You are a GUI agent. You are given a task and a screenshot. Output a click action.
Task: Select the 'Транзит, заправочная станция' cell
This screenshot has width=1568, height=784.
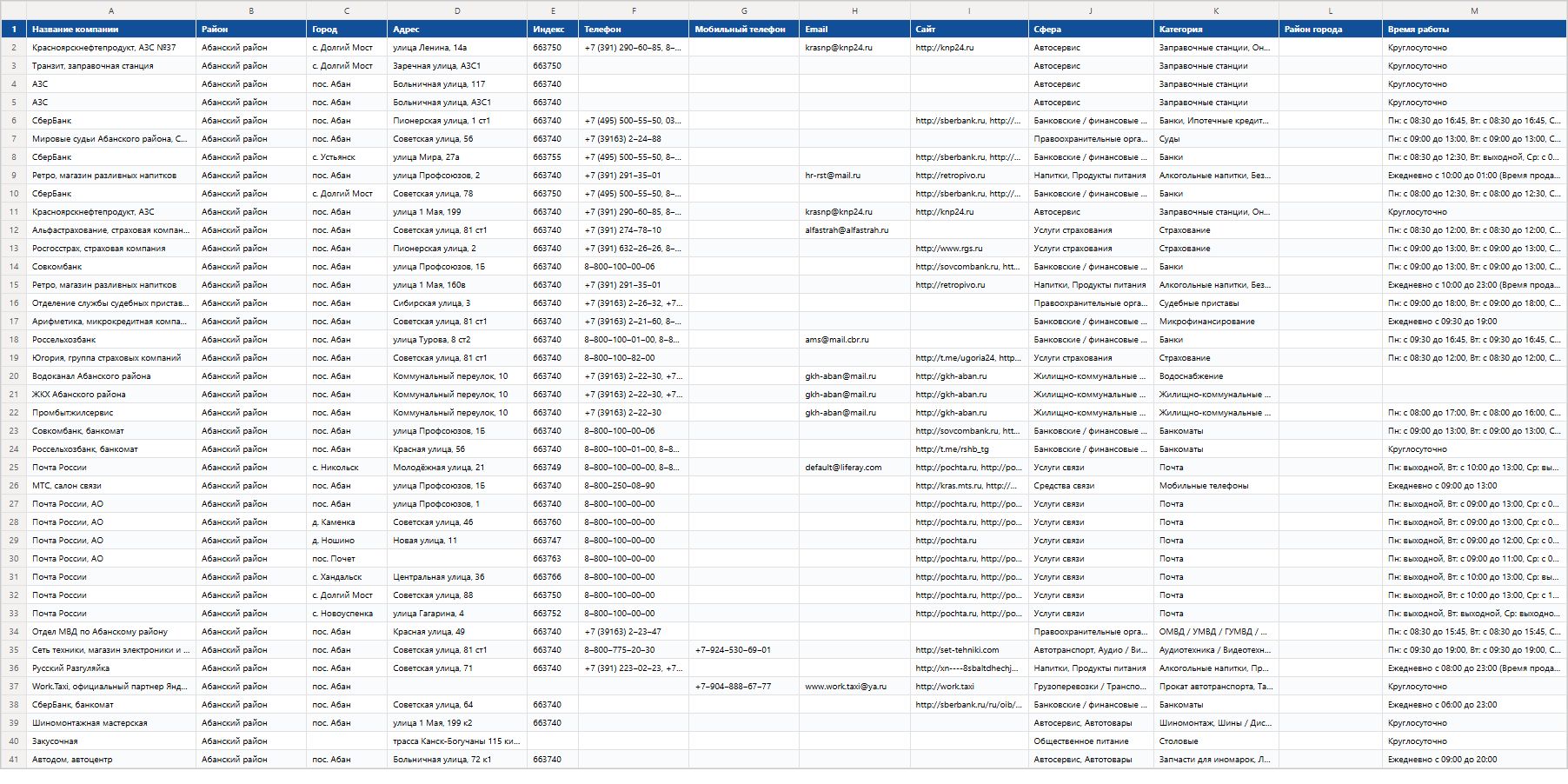[111, 66]
